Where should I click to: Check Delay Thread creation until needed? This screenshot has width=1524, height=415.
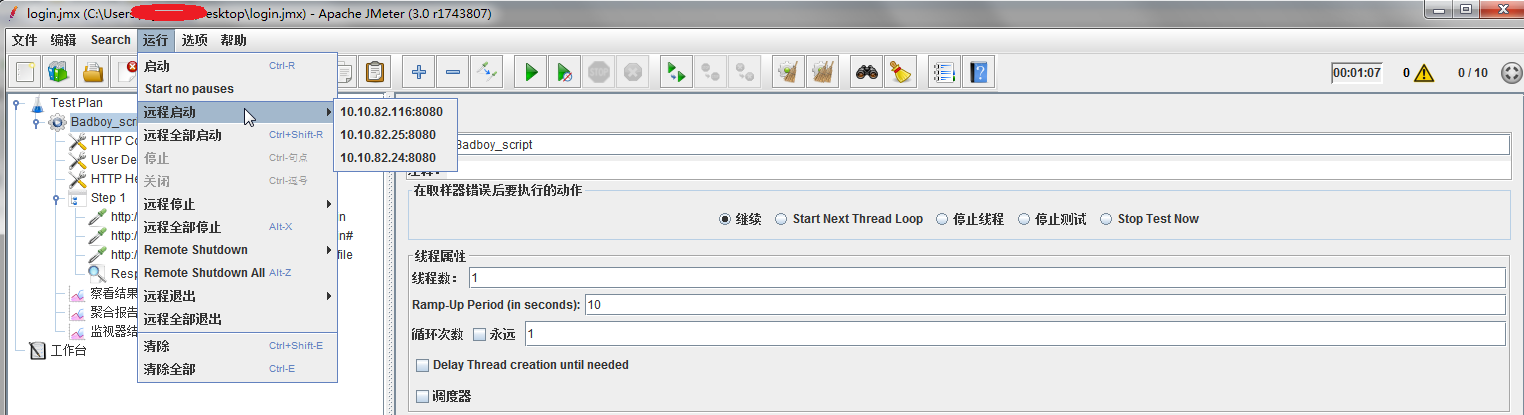tap(422, 365)
